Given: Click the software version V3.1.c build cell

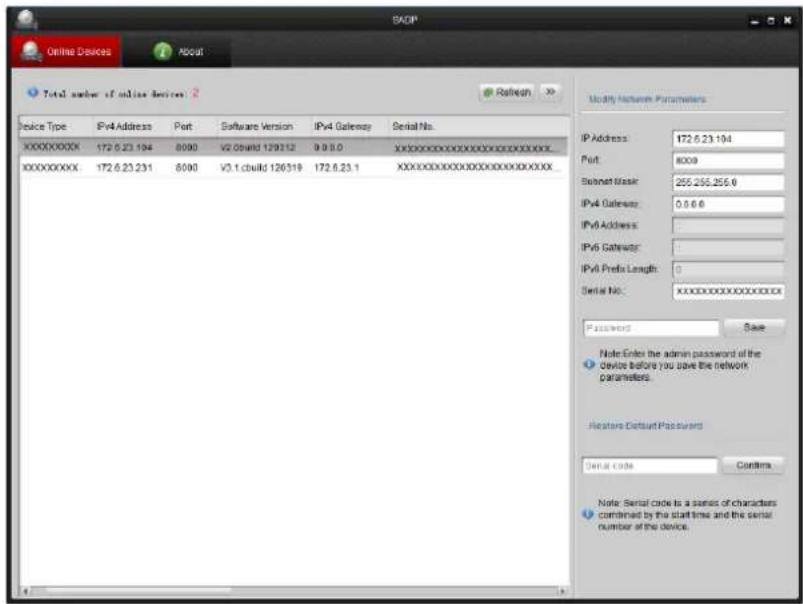Looking at the screenshot, I should tap(261, 168).
